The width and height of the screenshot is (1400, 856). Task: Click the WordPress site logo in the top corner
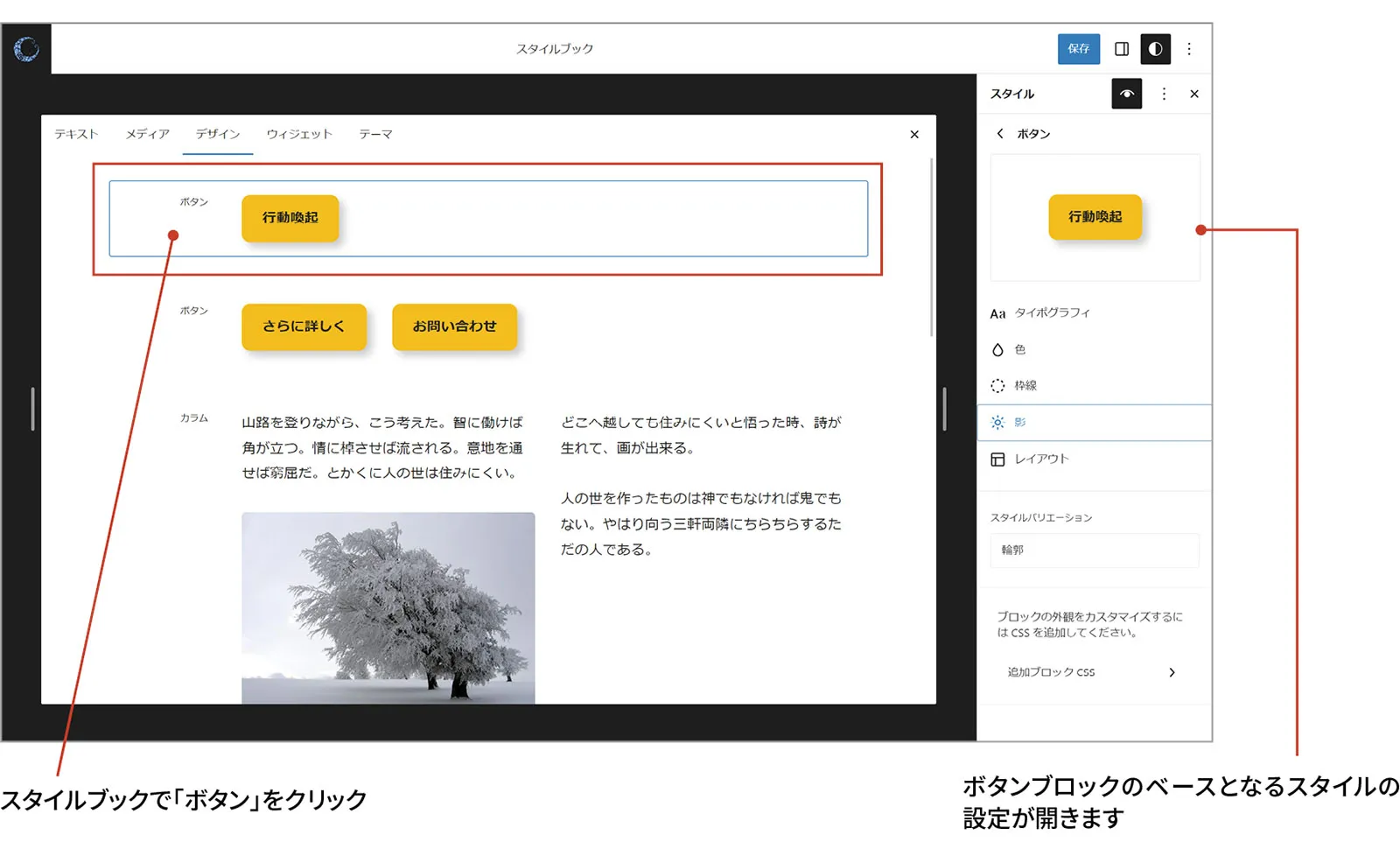point(26,49)
